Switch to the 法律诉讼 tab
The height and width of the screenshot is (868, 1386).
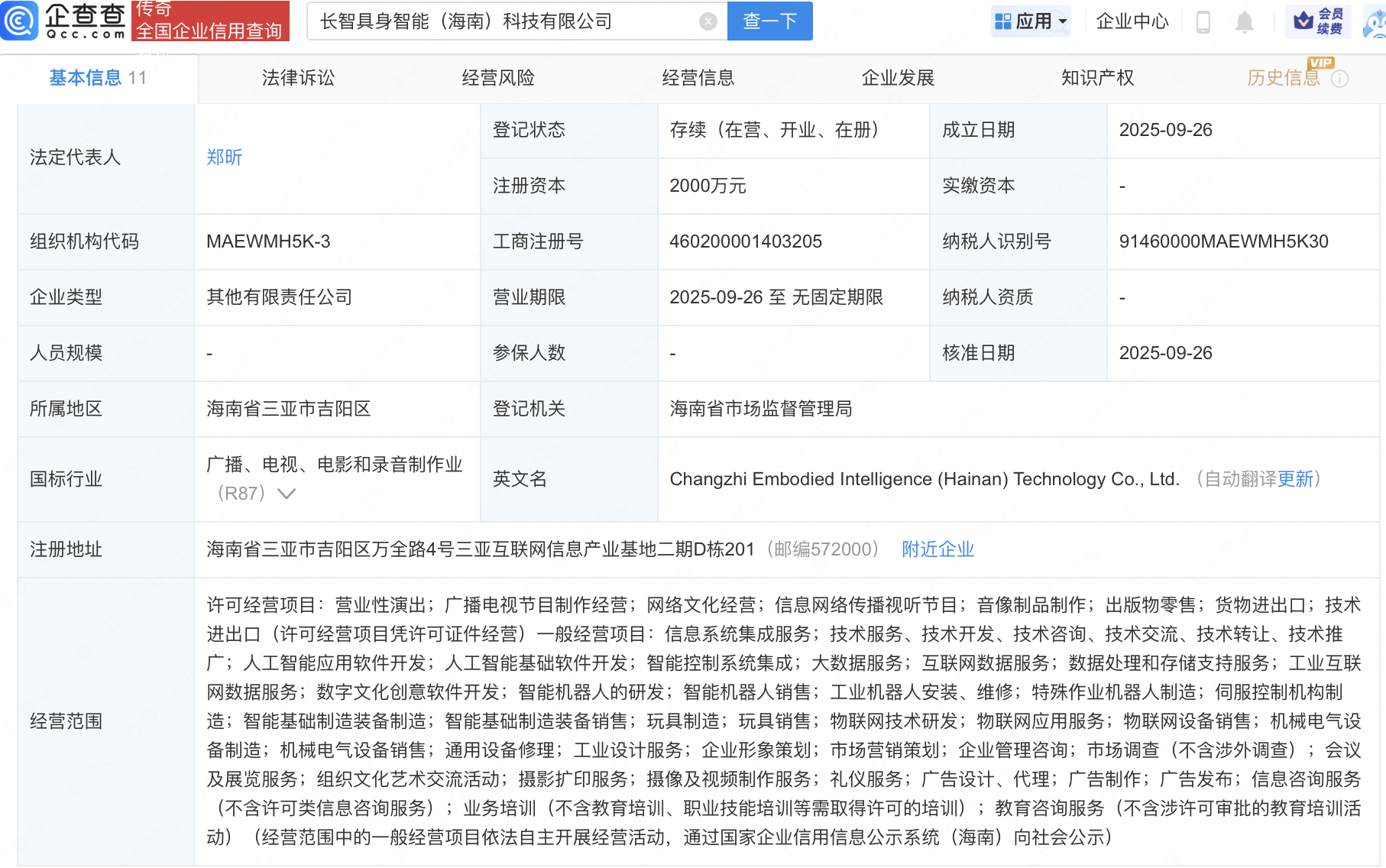[298, 78]
